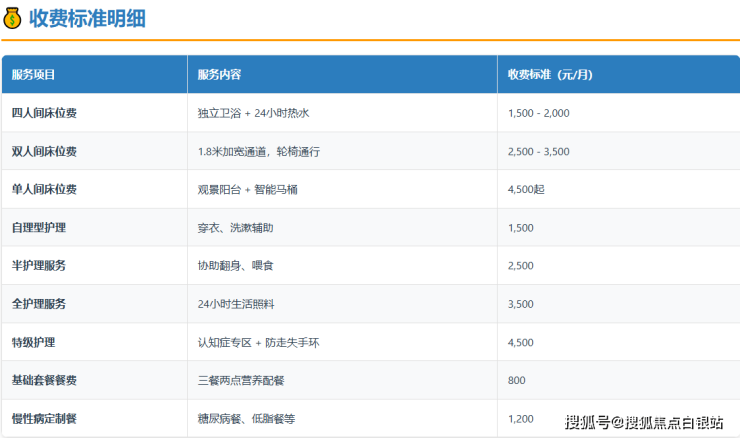Select the 特级护理 row label
This screenshot has height=438, width=740.
pos(34,342)
